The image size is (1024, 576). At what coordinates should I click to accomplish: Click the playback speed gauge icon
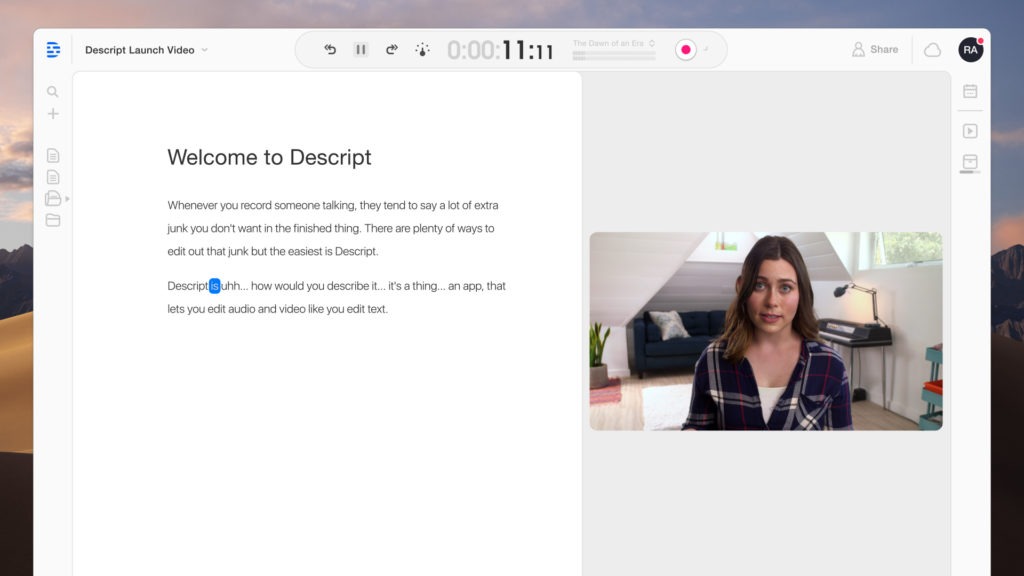tap(422, 49)
